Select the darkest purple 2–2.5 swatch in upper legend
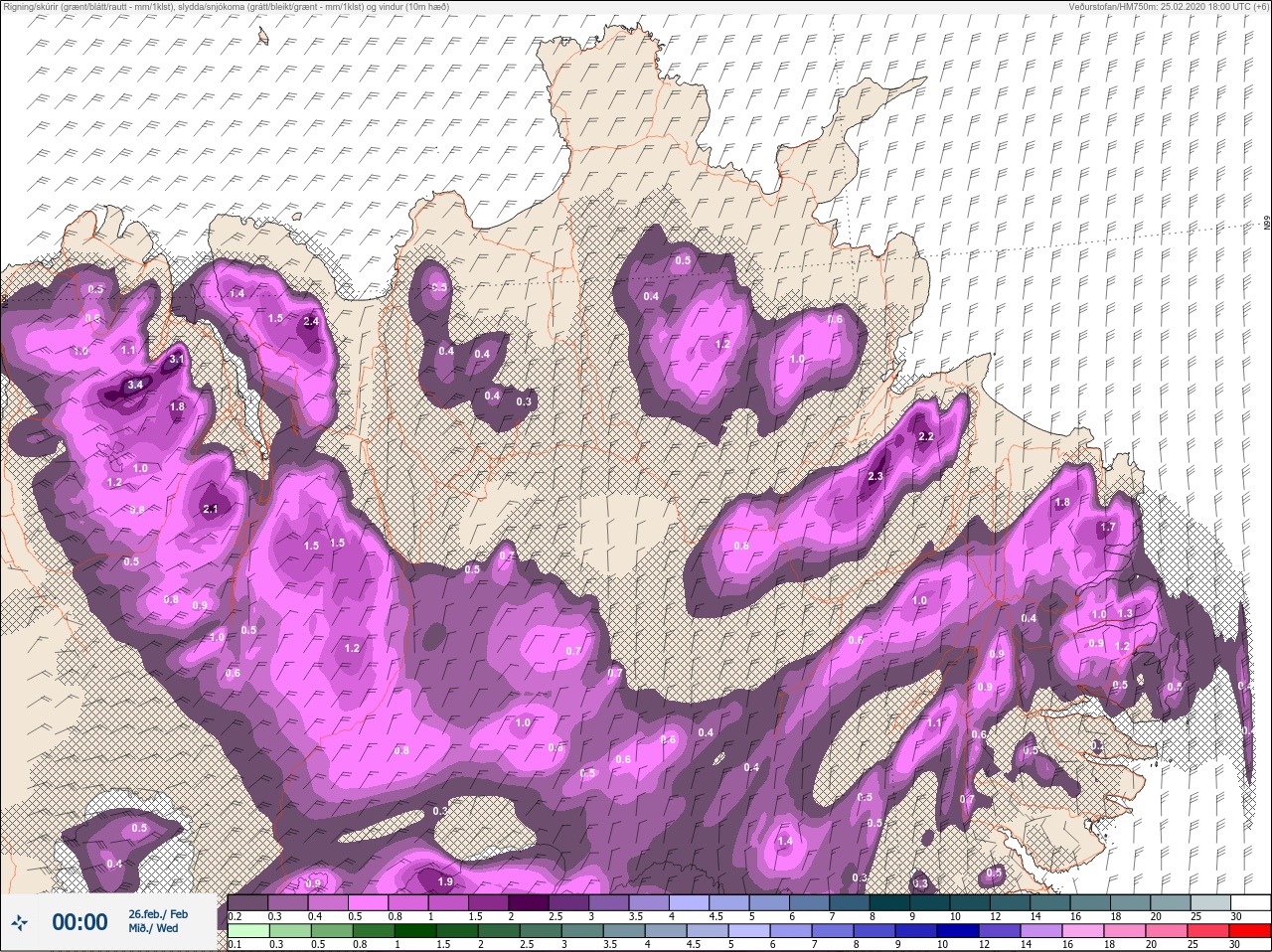1272x952 pixels. point(529,902)
